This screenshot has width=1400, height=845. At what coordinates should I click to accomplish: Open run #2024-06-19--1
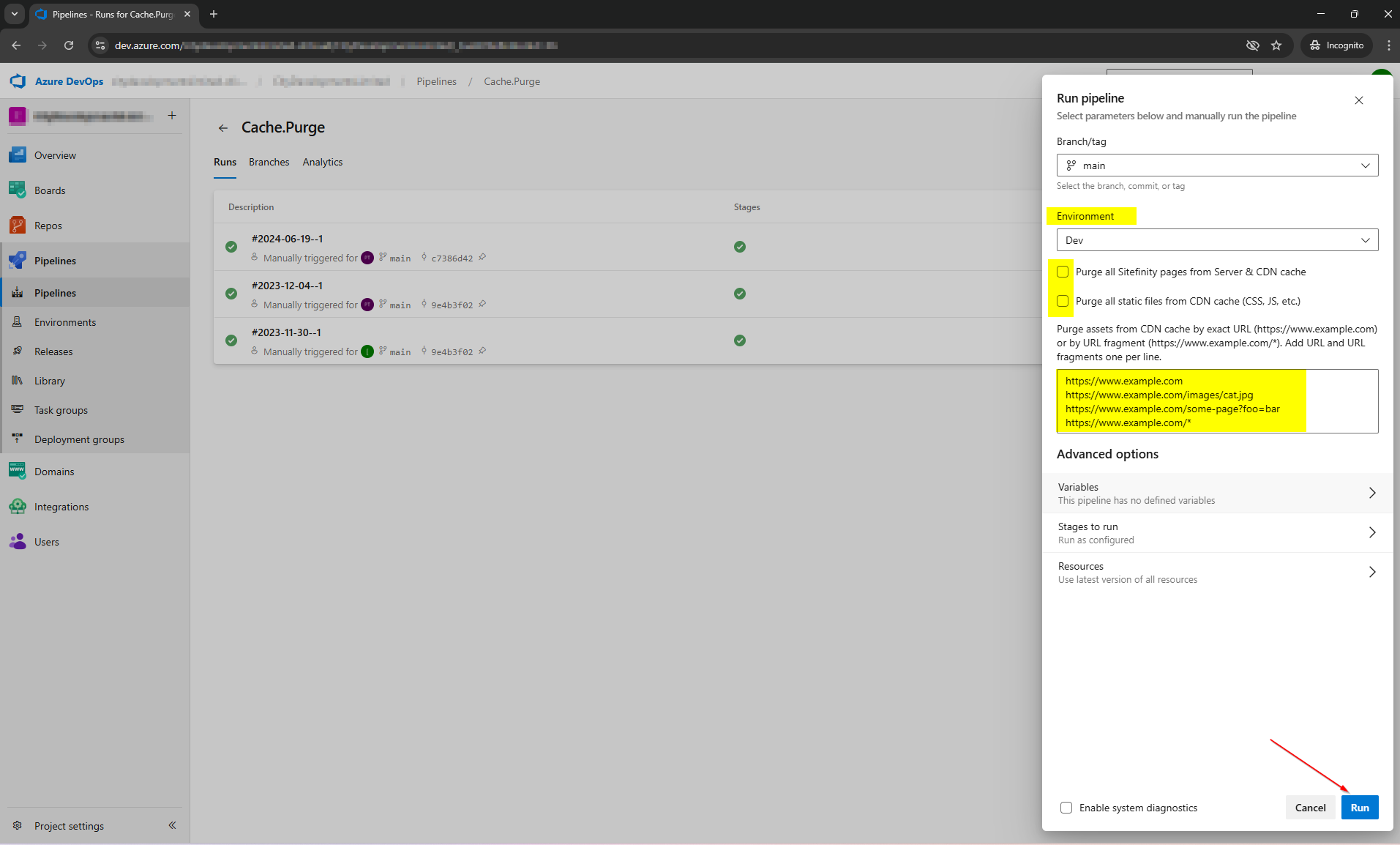(x=286, y=238)
